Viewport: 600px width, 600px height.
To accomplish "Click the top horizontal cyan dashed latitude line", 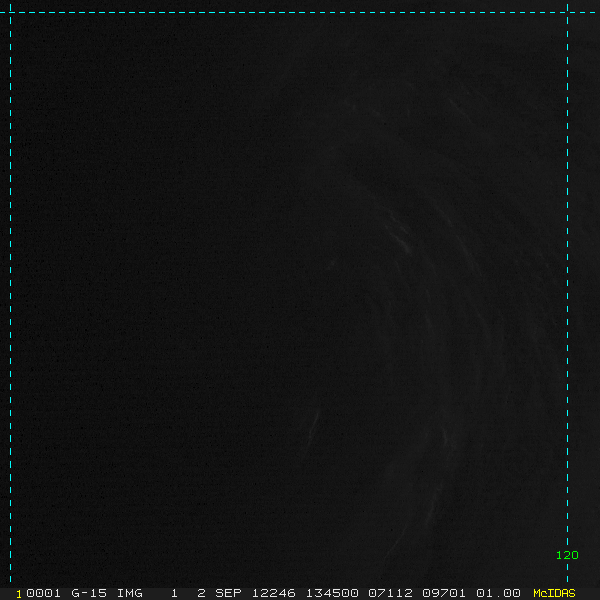I will pos(300,12).
